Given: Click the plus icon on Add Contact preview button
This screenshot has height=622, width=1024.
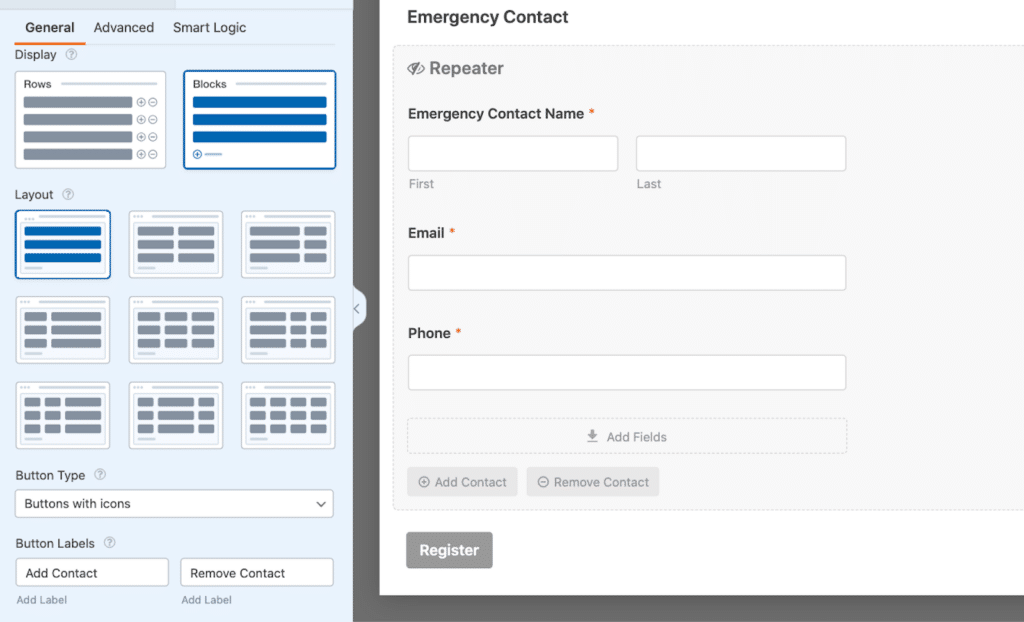Looking at the screenshot, I should [424, 481].
